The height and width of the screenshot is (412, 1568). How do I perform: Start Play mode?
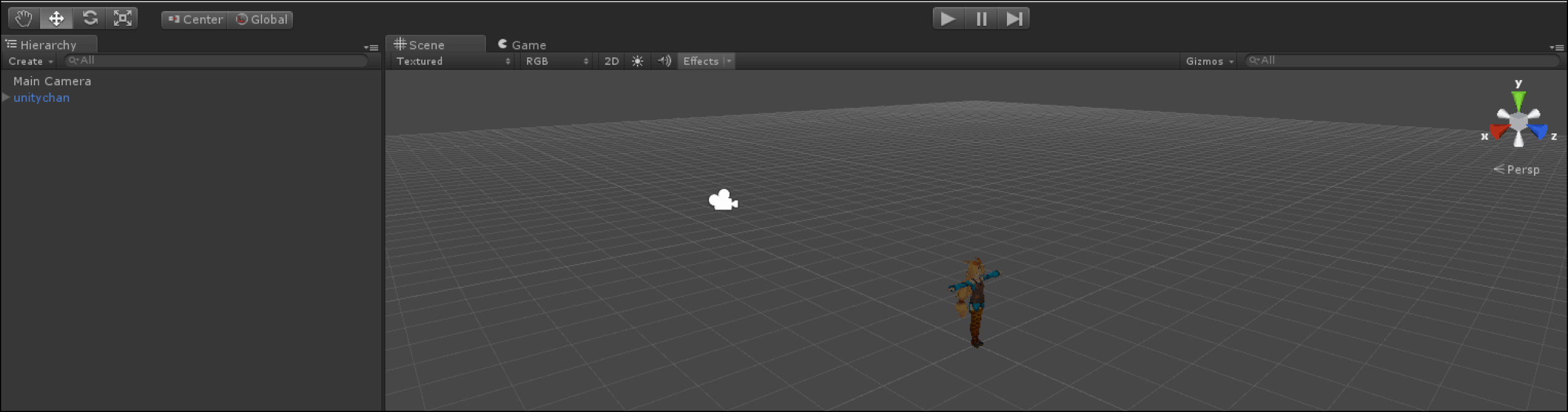tap(948, 19)
